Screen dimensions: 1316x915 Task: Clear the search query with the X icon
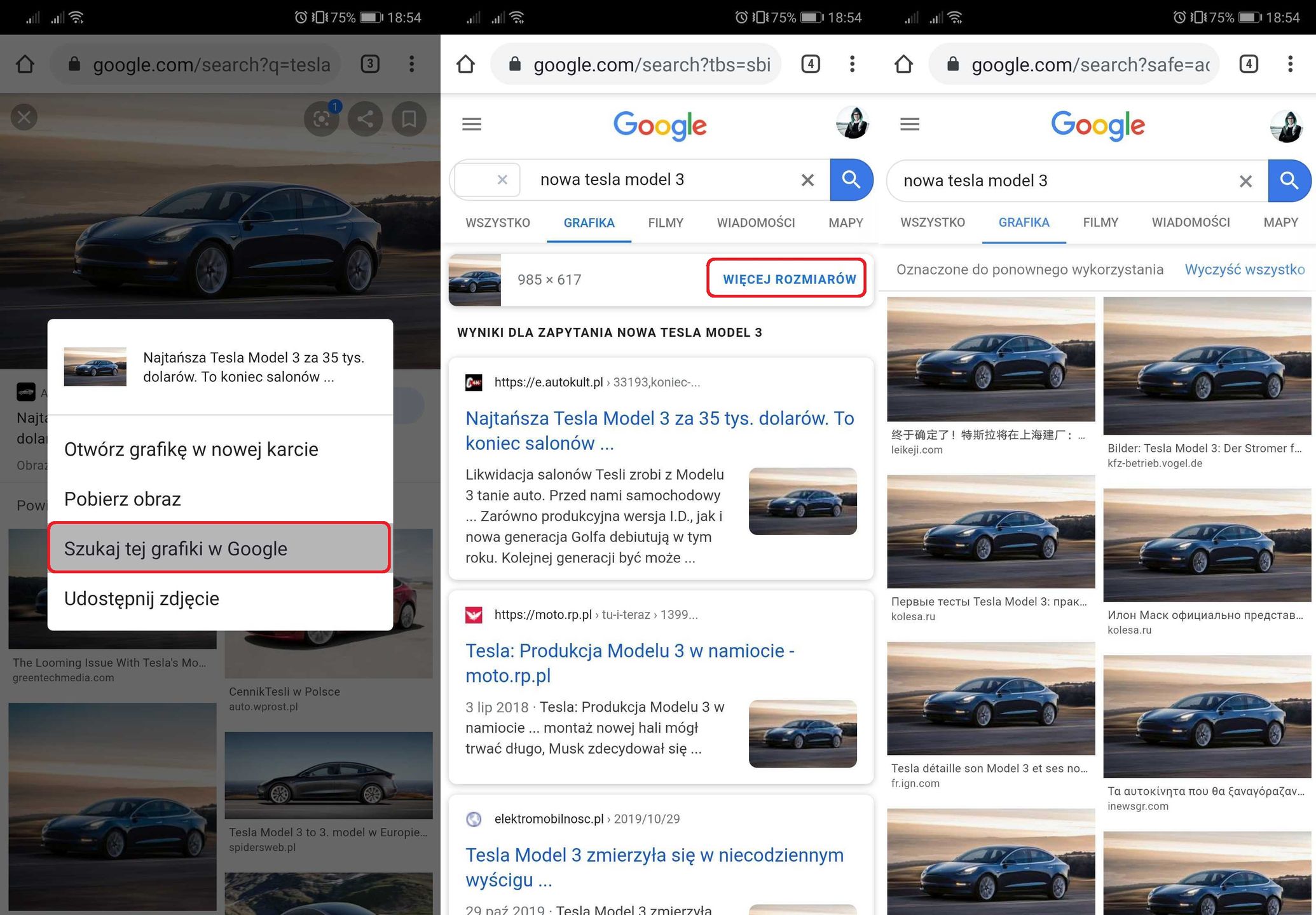(x=807, y=180)
